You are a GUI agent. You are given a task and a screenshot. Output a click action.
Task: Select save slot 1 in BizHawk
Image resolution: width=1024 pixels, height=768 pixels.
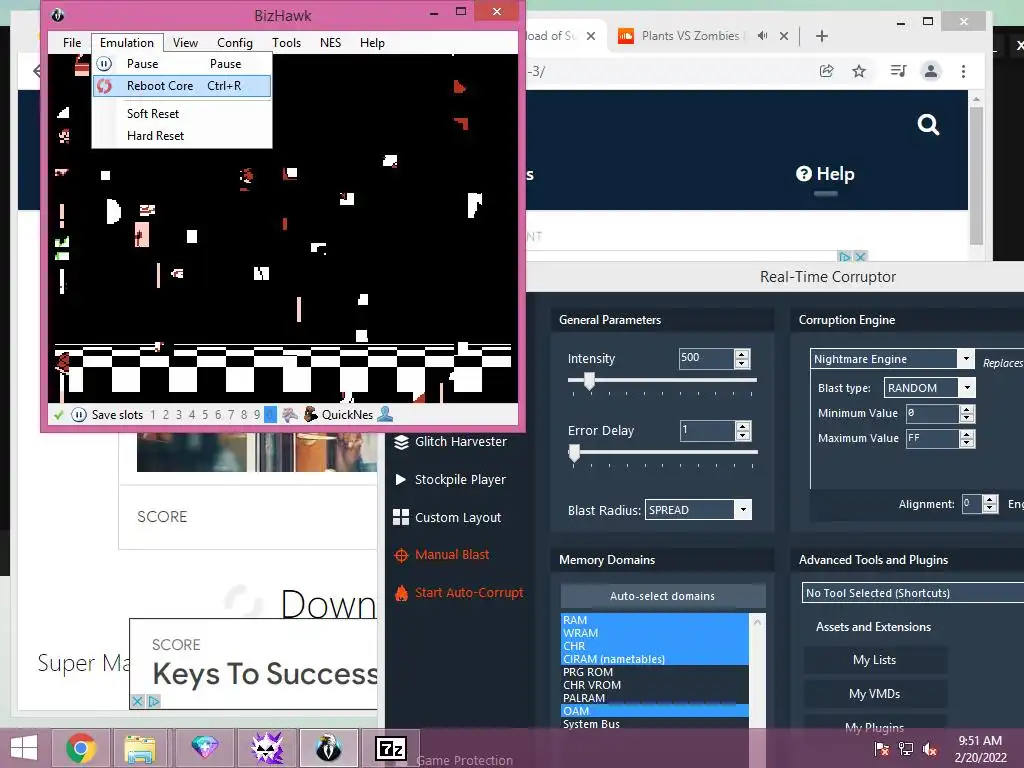point(153,415)
